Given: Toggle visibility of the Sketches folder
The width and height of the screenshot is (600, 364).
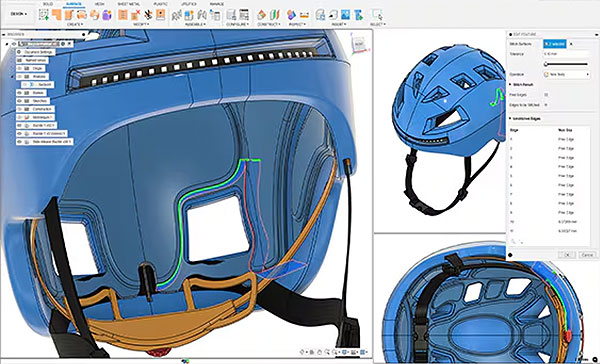Looking at the screenshot, I should click(x=19, y=101).
